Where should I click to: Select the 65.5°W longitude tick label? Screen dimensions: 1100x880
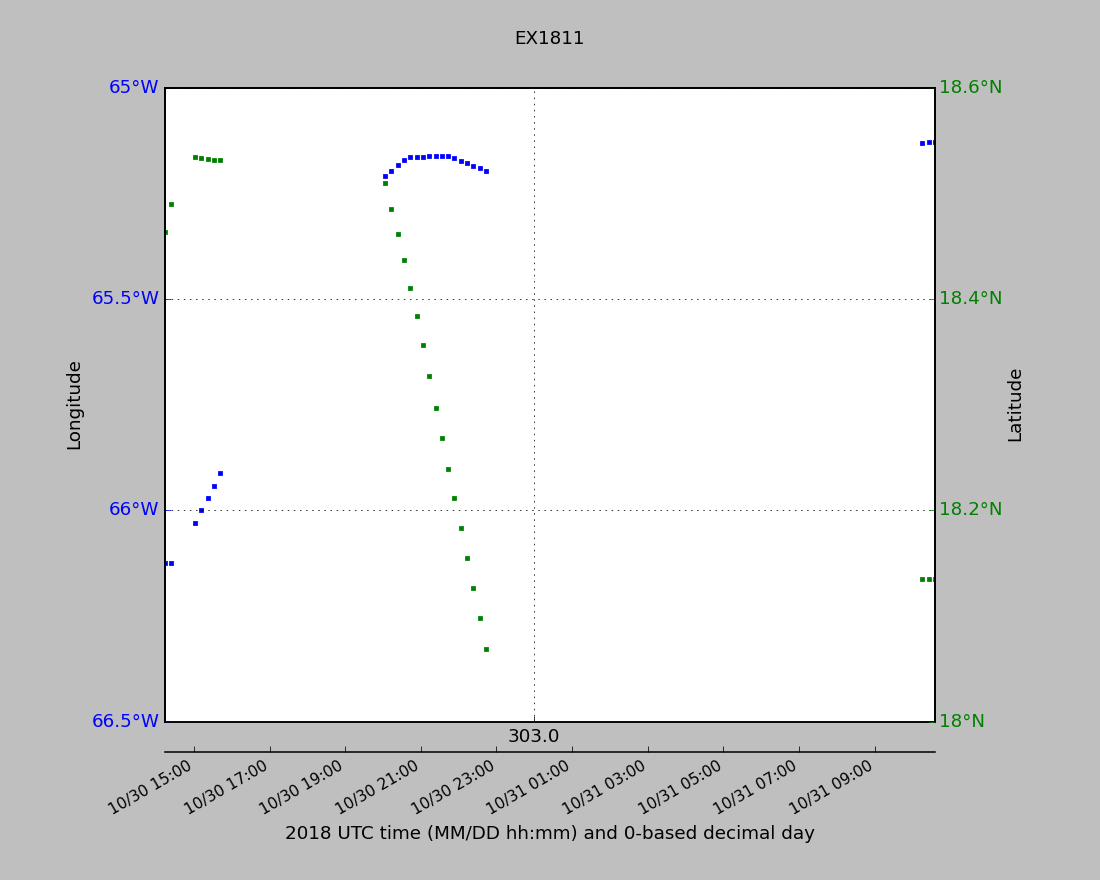(x=125, y=298)
